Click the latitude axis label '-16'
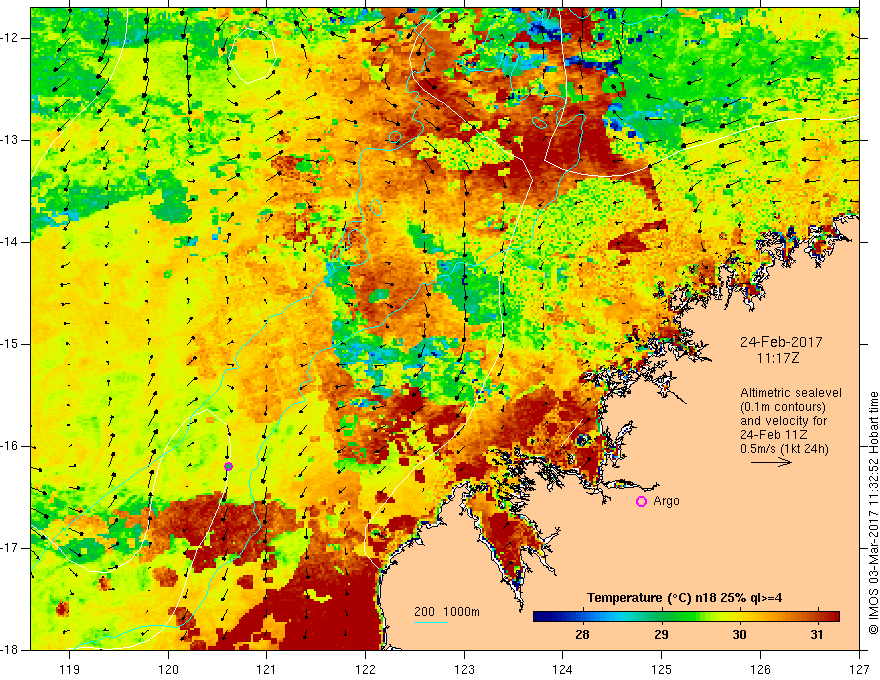The width and height of the screenshot is (880, 680). 11,446
